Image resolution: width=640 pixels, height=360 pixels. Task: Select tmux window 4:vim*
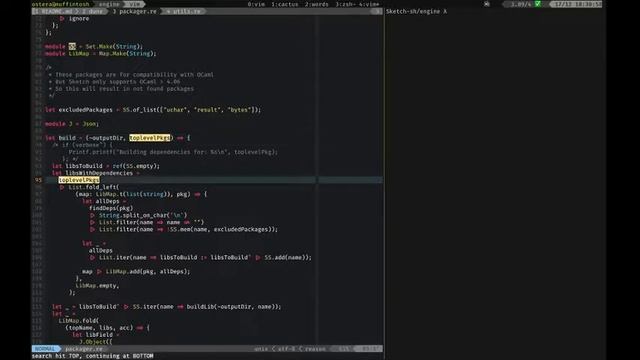(369, 4)
